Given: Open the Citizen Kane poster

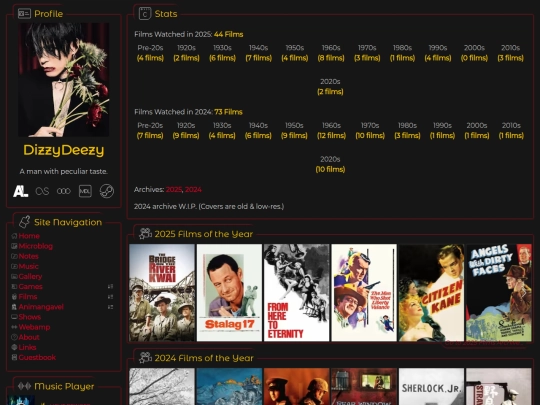Looking at the screenshot, I should pyautogui.click(x=431, y=293).
